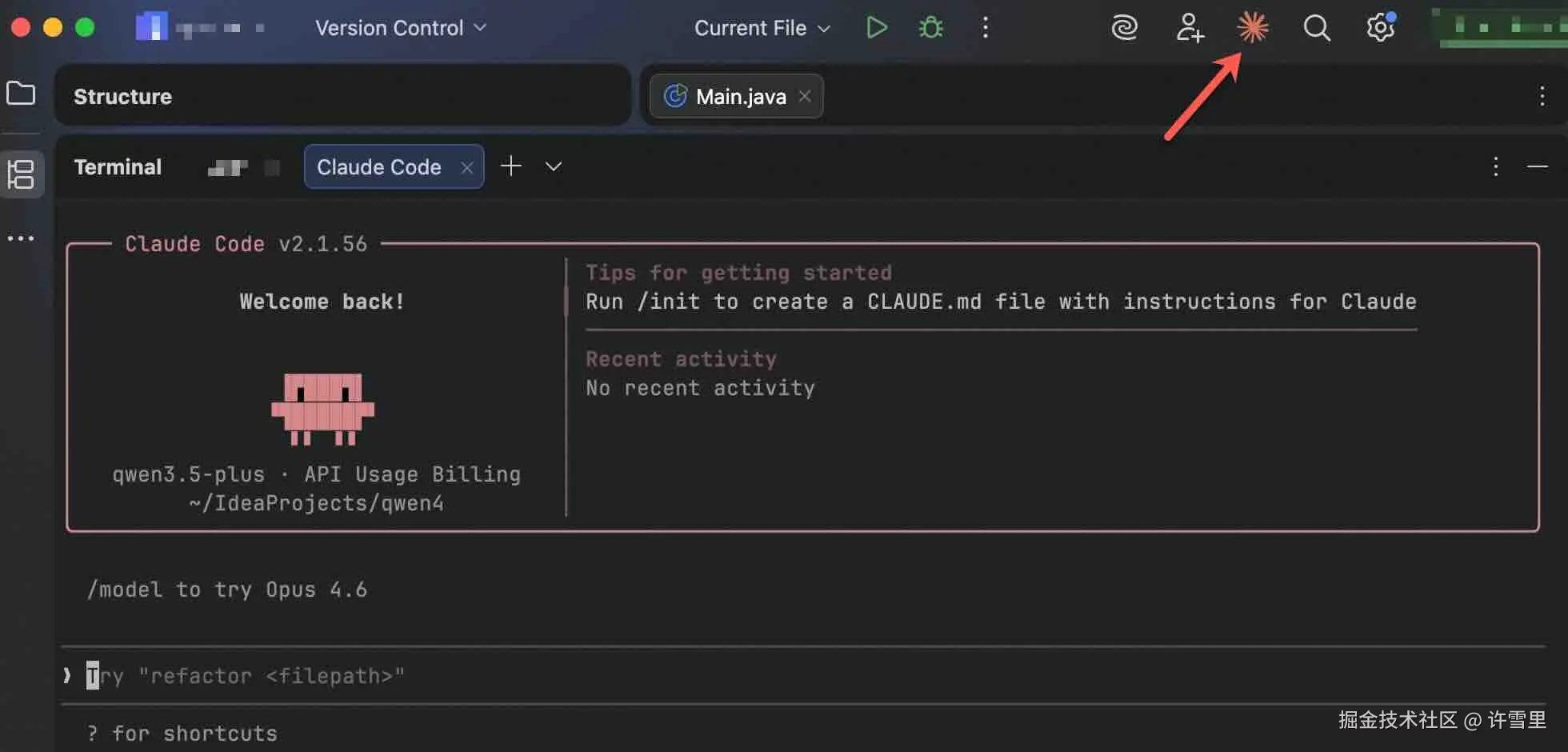The height and width of the screenshot is (752, 1568).
Task: Open the Current File run configuration dropdown
Action: (762, 28)
